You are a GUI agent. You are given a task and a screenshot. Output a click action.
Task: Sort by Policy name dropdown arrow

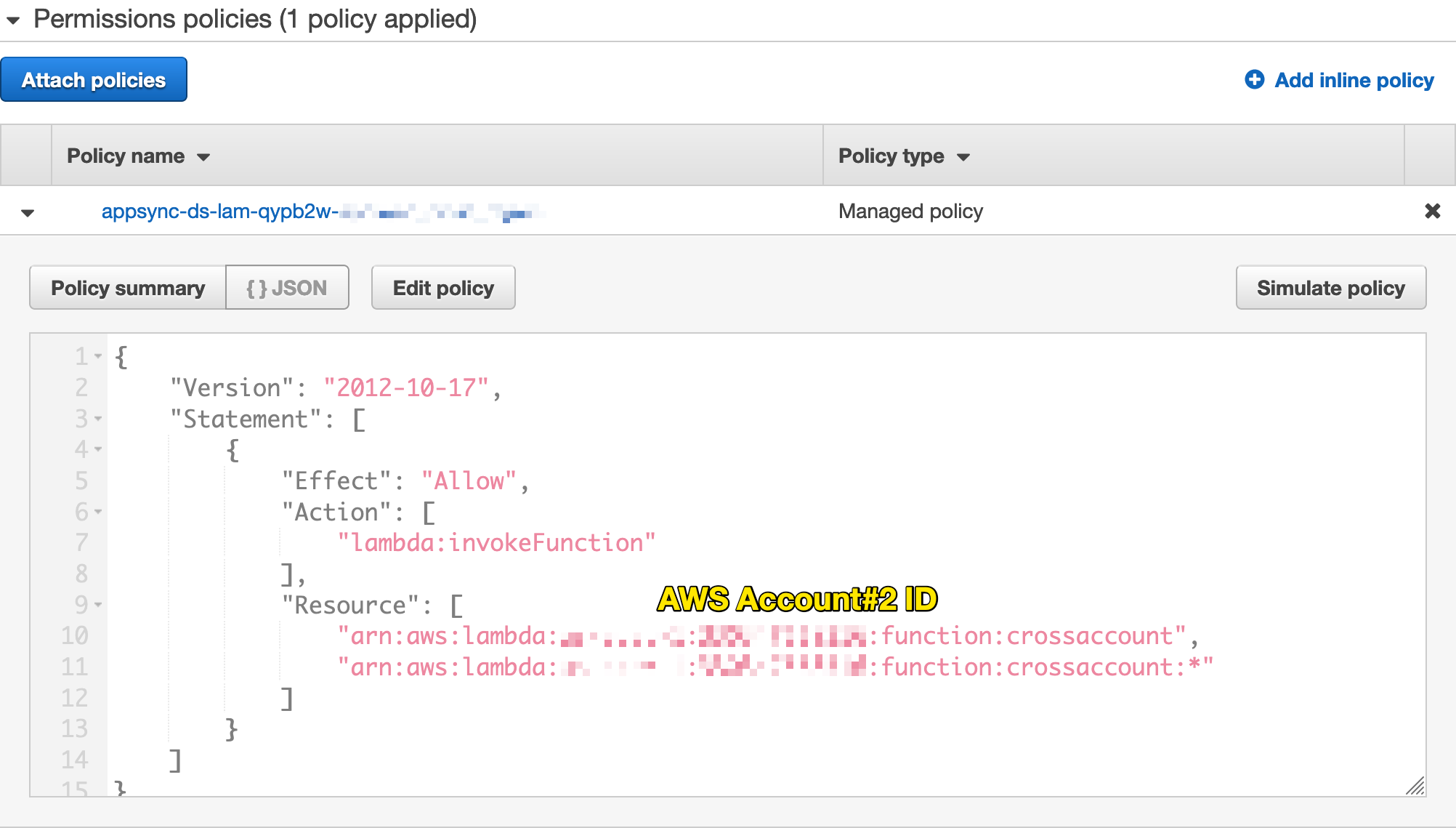coord(203,157)
